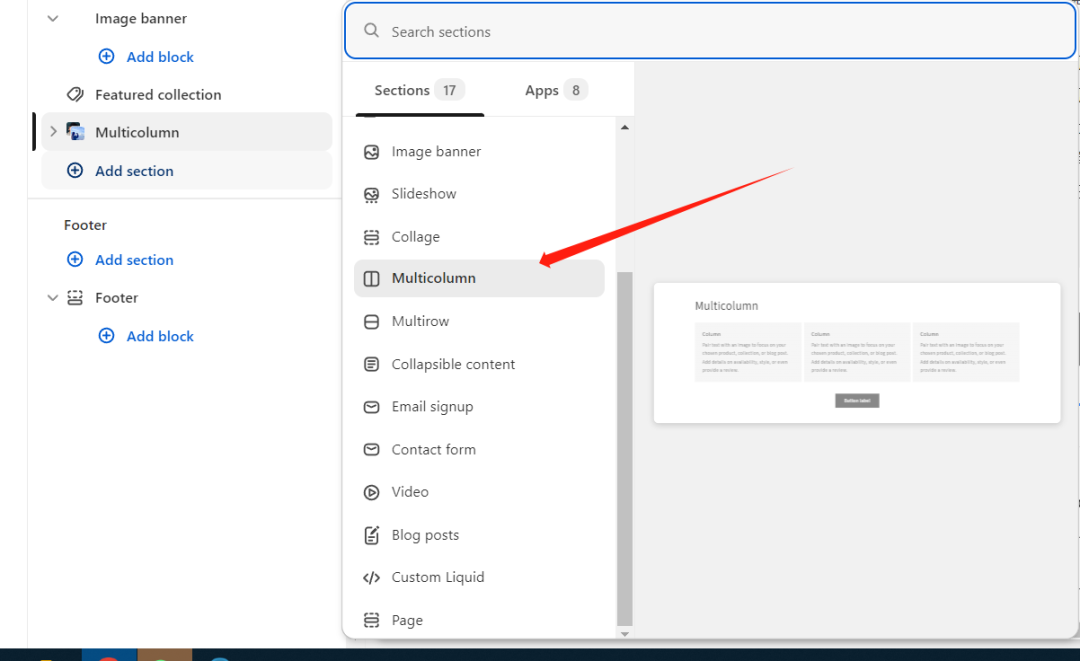The width and height of the screenshot is (1080, 661).
Task: Click the Multirow section icon
Action: pos(371,322)
